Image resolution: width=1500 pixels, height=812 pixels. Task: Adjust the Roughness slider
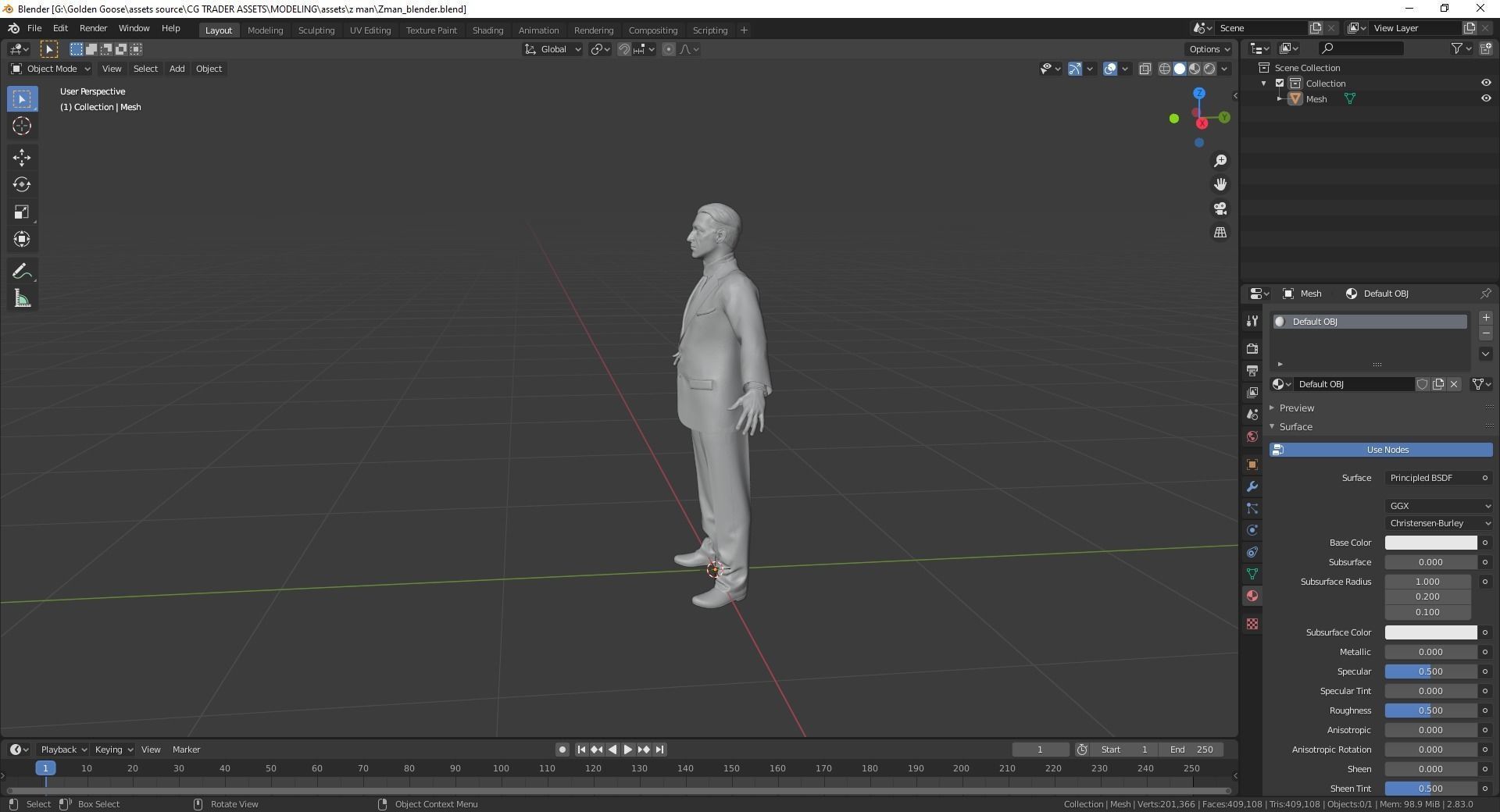coord(1430,710)
